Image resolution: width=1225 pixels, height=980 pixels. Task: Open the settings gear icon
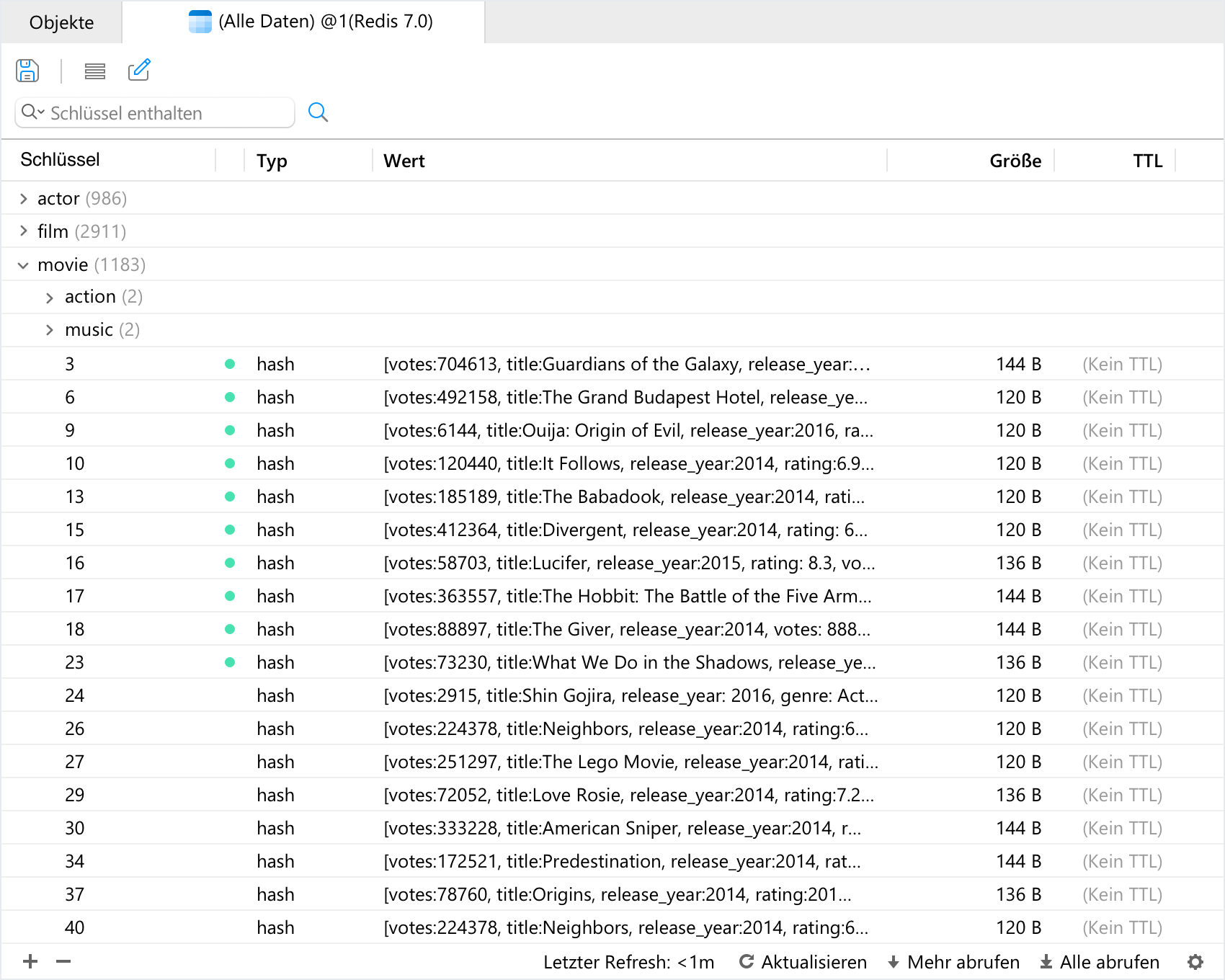[1195, 962]
